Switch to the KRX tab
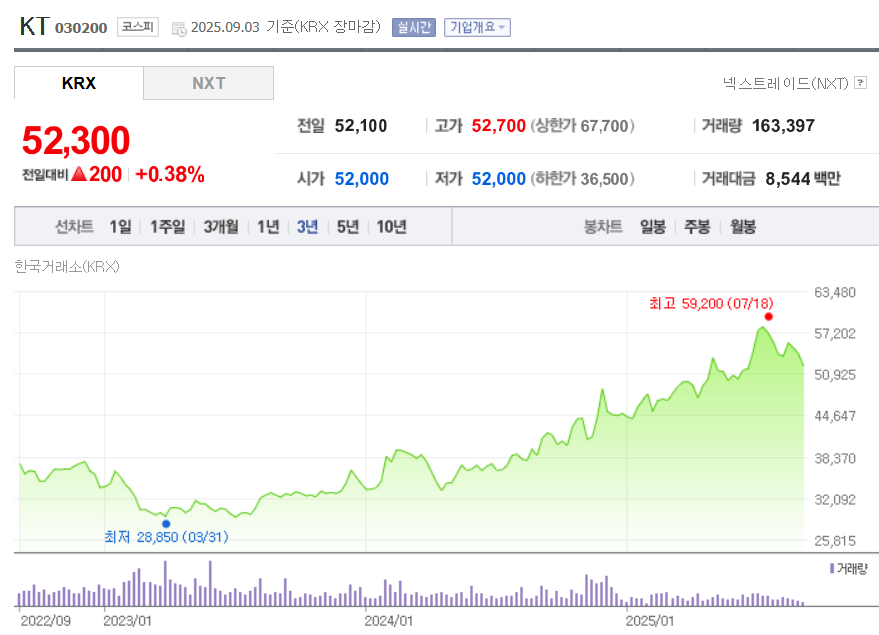The width and height of the screenshot is (879, 635). click(x=78, y=83)
